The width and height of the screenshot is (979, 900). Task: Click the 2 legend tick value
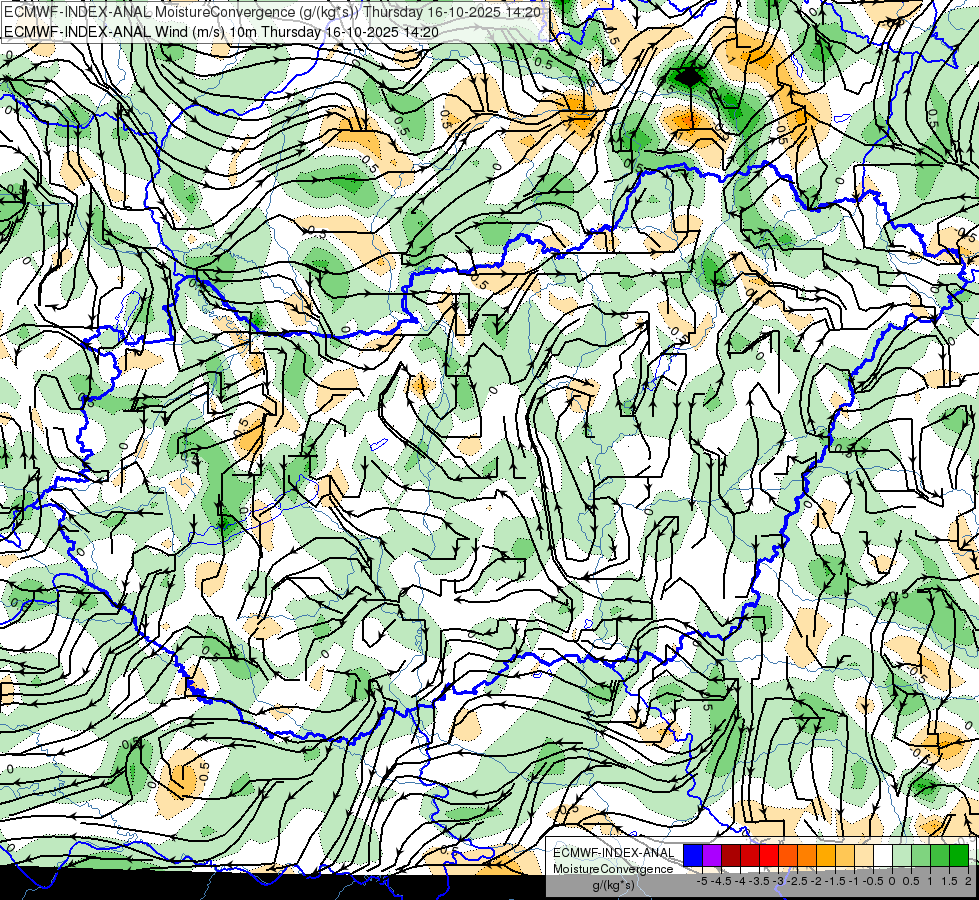tap(968, 881)
